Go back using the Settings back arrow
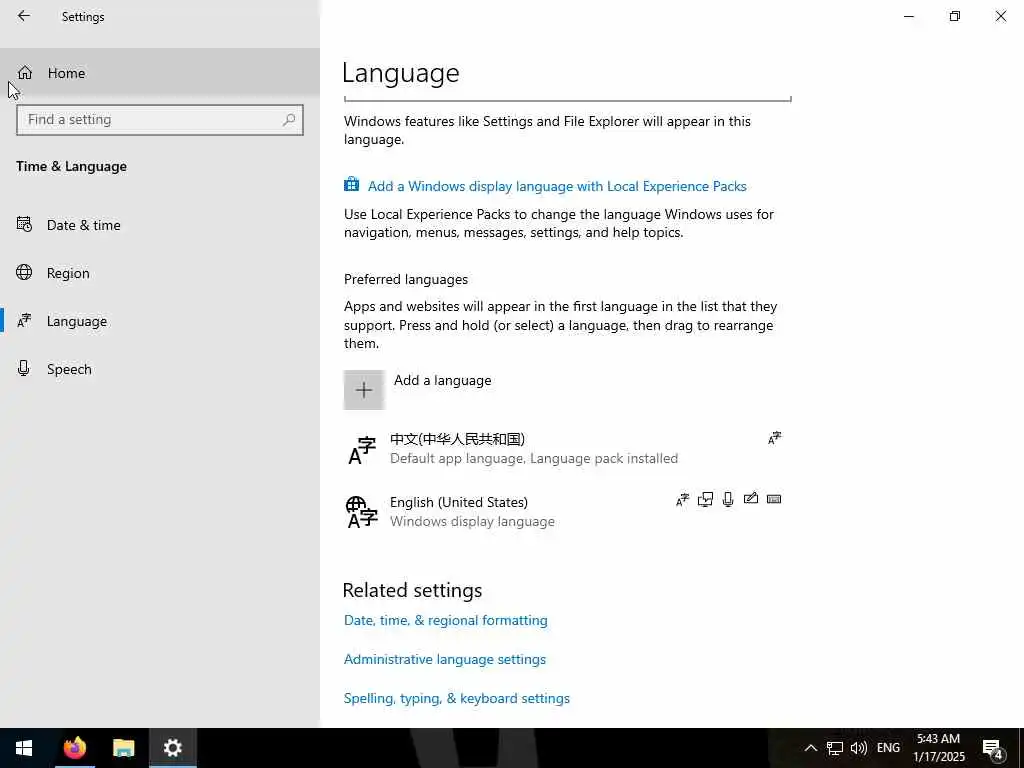Image resolution: width=1024 pixels, height=768 pixels. pos(24,16)
